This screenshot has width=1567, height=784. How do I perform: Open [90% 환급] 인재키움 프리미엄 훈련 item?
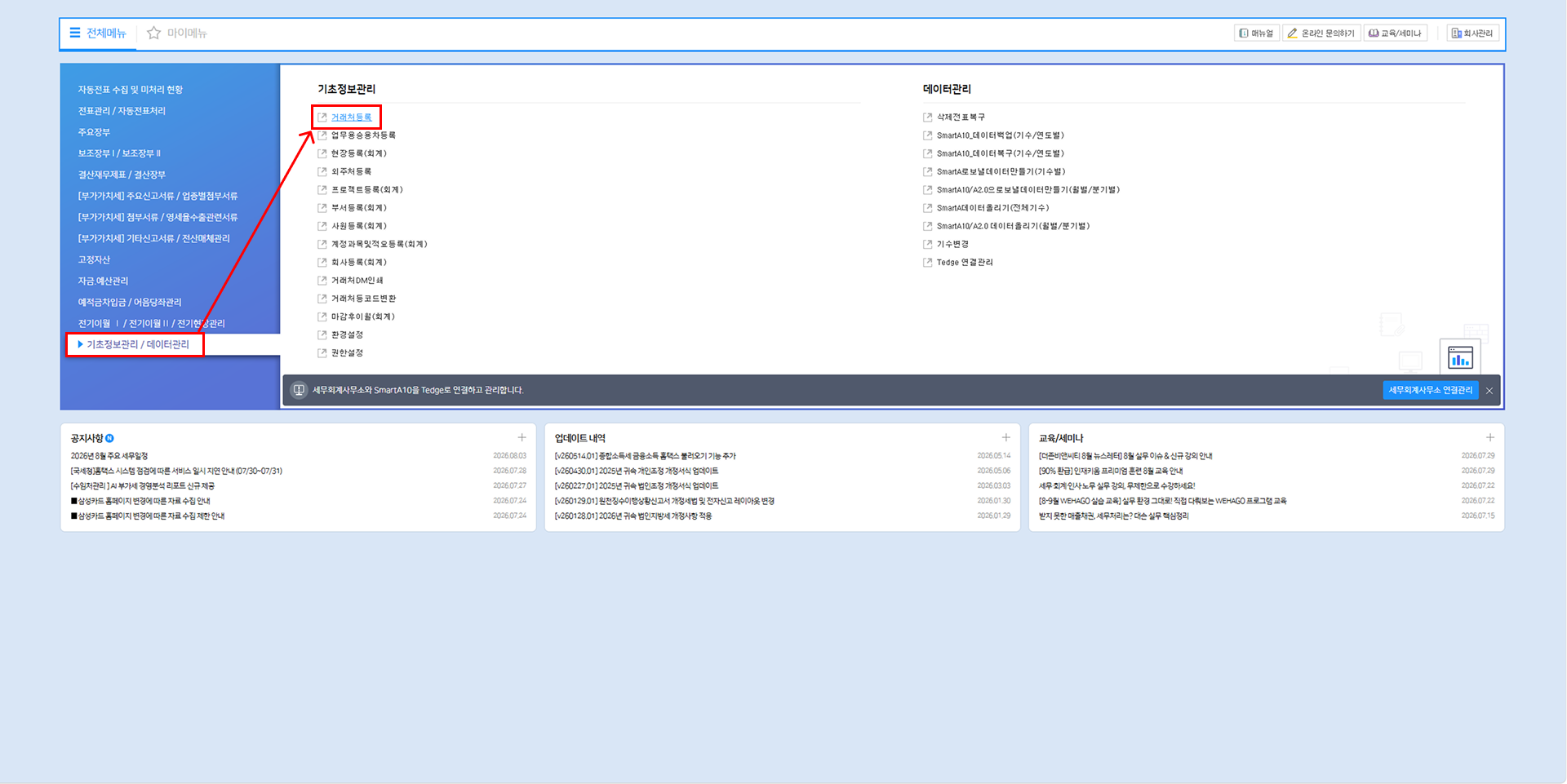pyautogui.click(x=1111, y=471)
